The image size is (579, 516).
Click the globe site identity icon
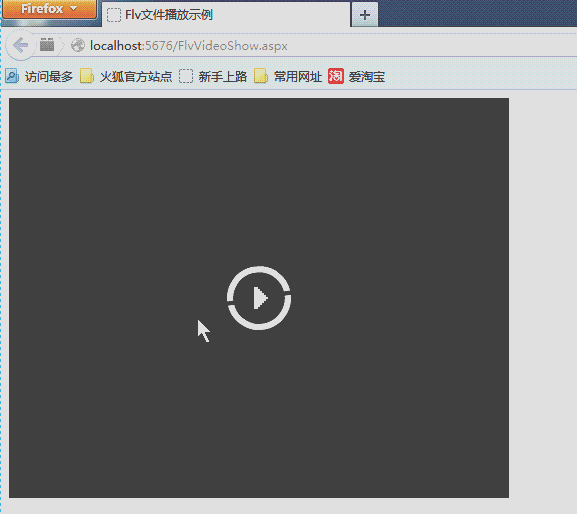(x=78, y=45)
